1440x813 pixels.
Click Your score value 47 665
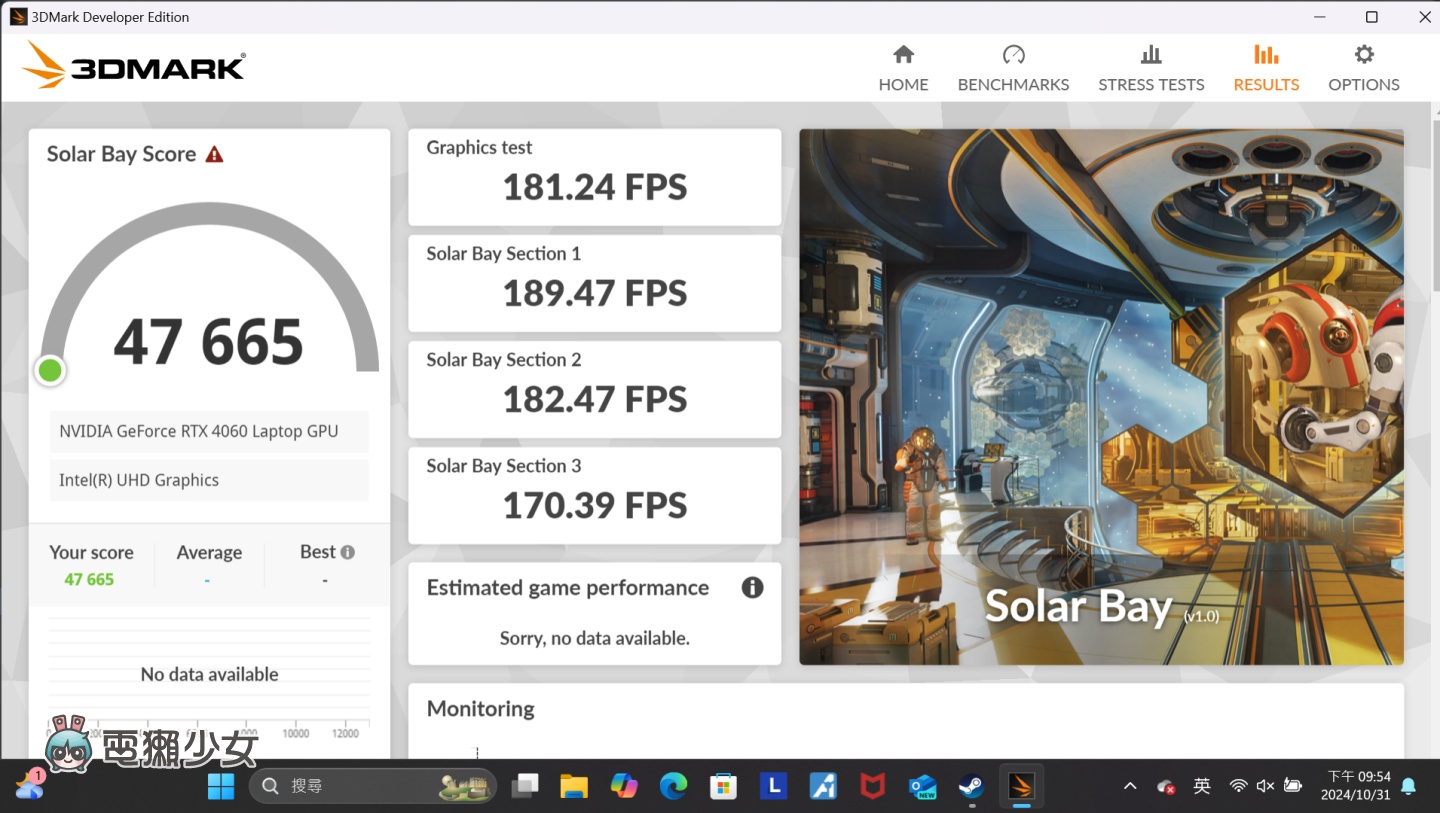pyautogui.click(x=89, y=580)
